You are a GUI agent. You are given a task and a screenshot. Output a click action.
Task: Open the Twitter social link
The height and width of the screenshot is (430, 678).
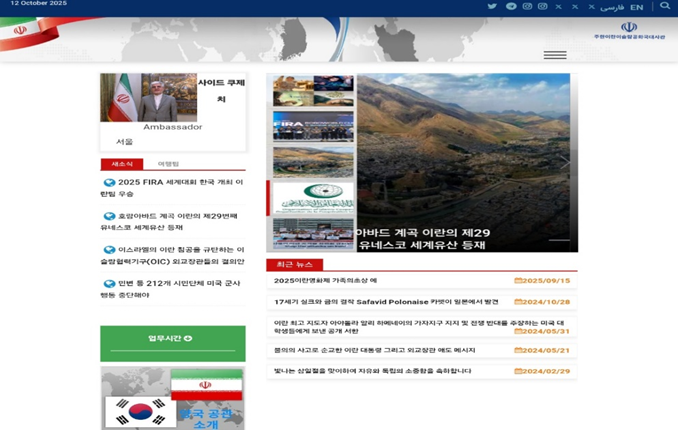492,6
